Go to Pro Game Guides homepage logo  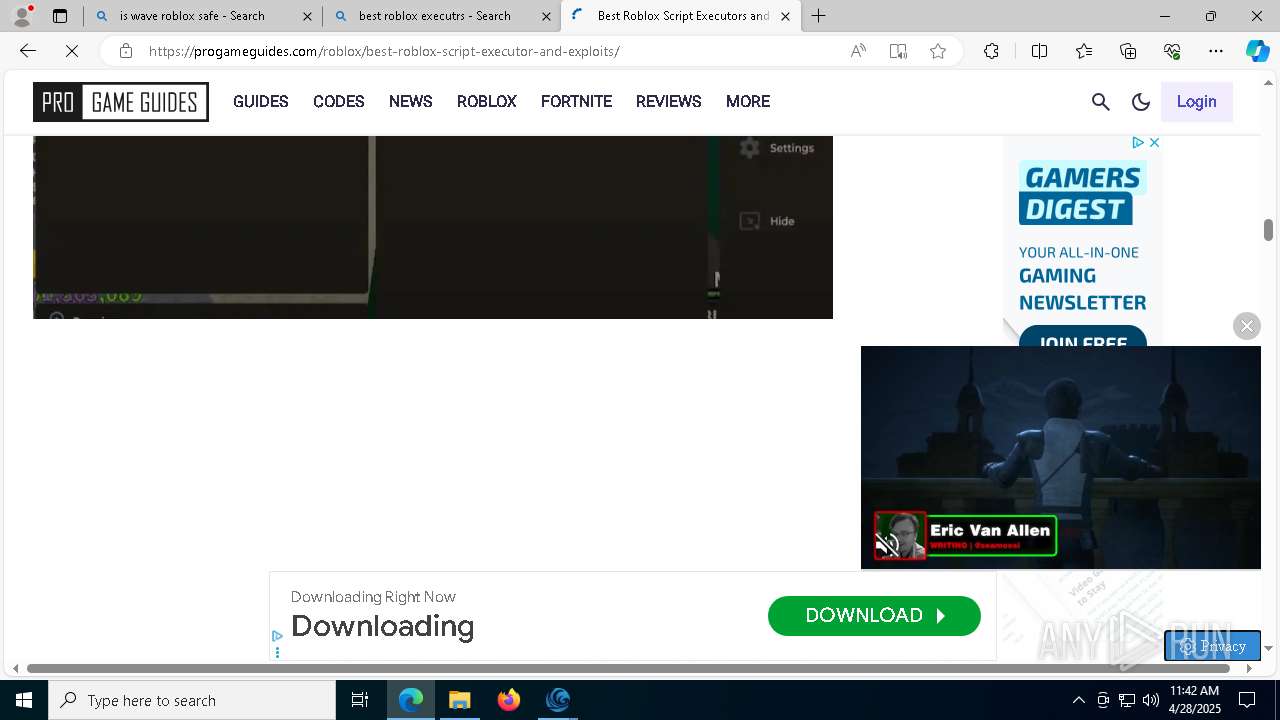(121, 102)
